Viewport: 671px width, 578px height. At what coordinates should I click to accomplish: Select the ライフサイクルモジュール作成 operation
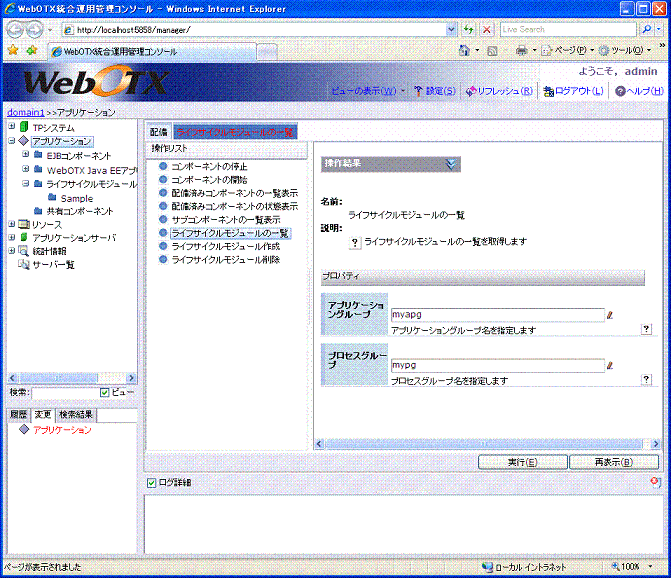pos(219,246)
